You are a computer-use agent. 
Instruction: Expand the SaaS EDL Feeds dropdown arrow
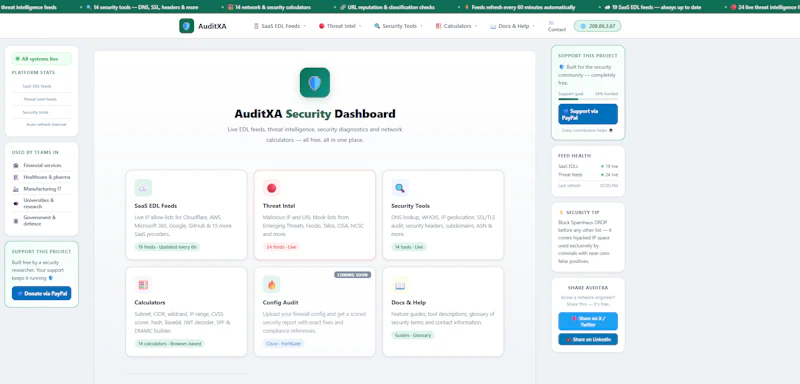pyautogui.click(x=305, y=26)
